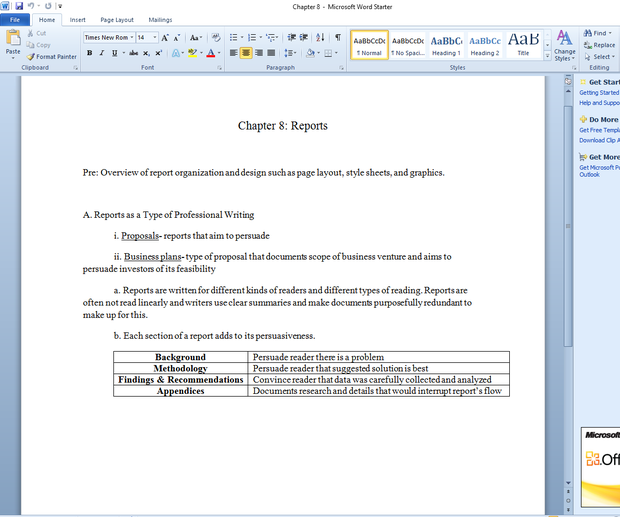Screen dimensions: 620x517
Task: Click the Clear Formatting eraser icon
Action: coord(215,38)
